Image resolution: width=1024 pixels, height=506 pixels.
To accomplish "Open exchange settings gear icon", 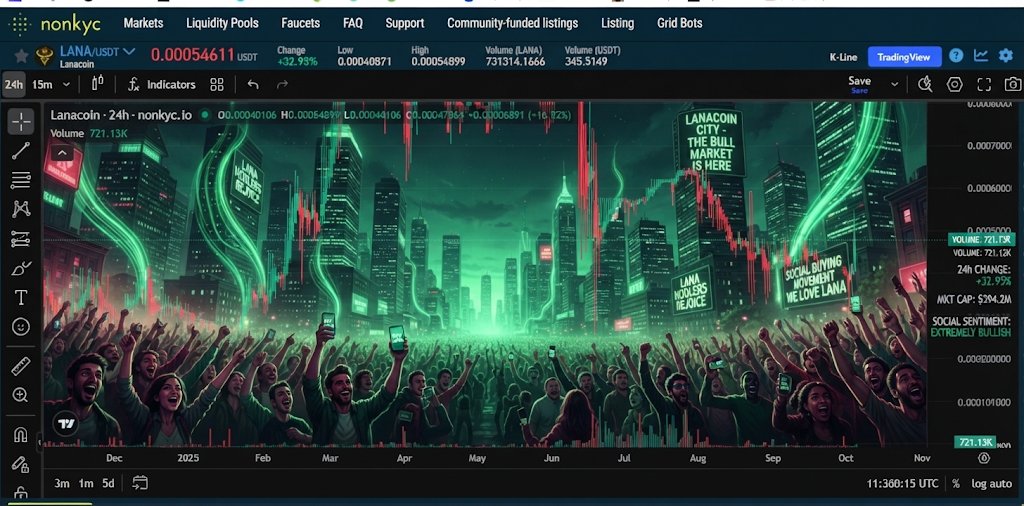I will [1006, 56].
